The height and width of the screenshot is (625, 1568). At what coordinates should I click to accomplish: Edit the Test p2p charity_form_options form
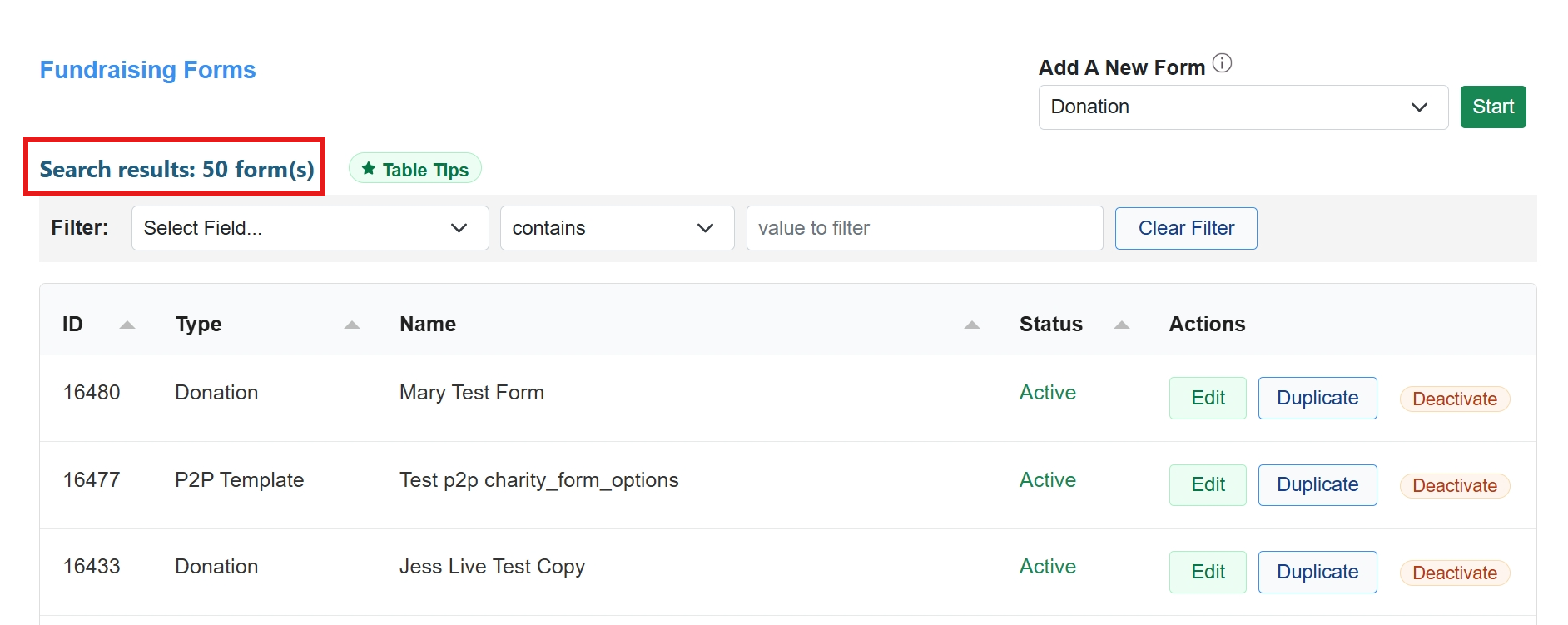pos(1207,485)
